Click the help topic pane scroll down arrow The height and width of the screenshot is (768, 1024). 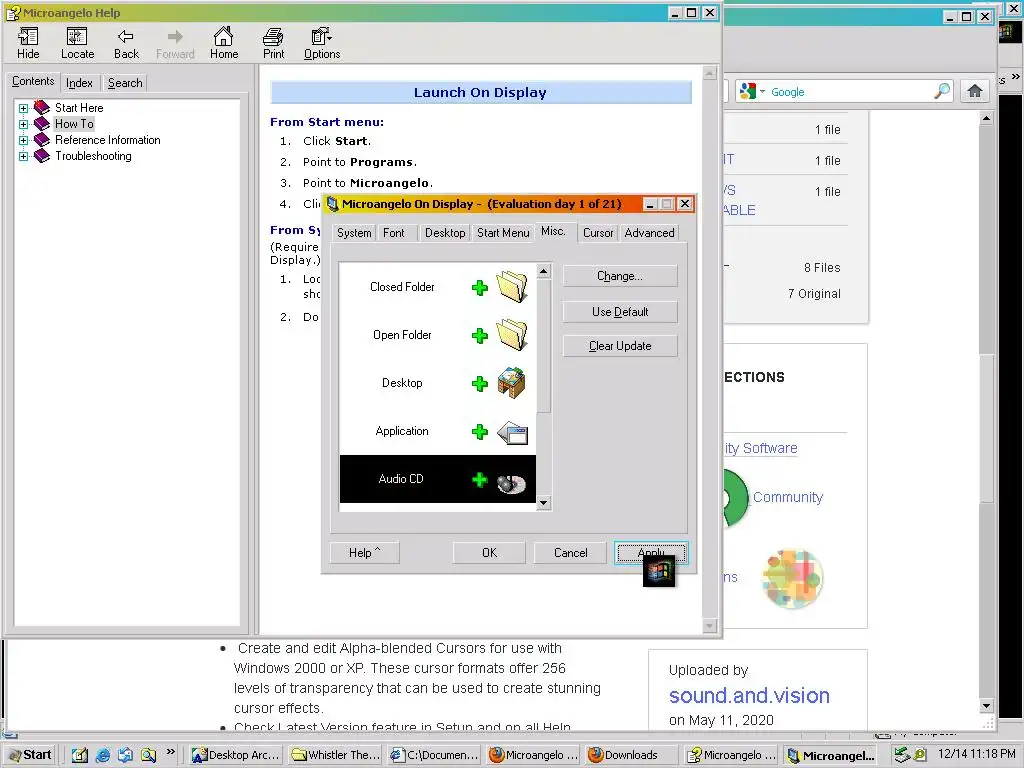coord(710,626)
